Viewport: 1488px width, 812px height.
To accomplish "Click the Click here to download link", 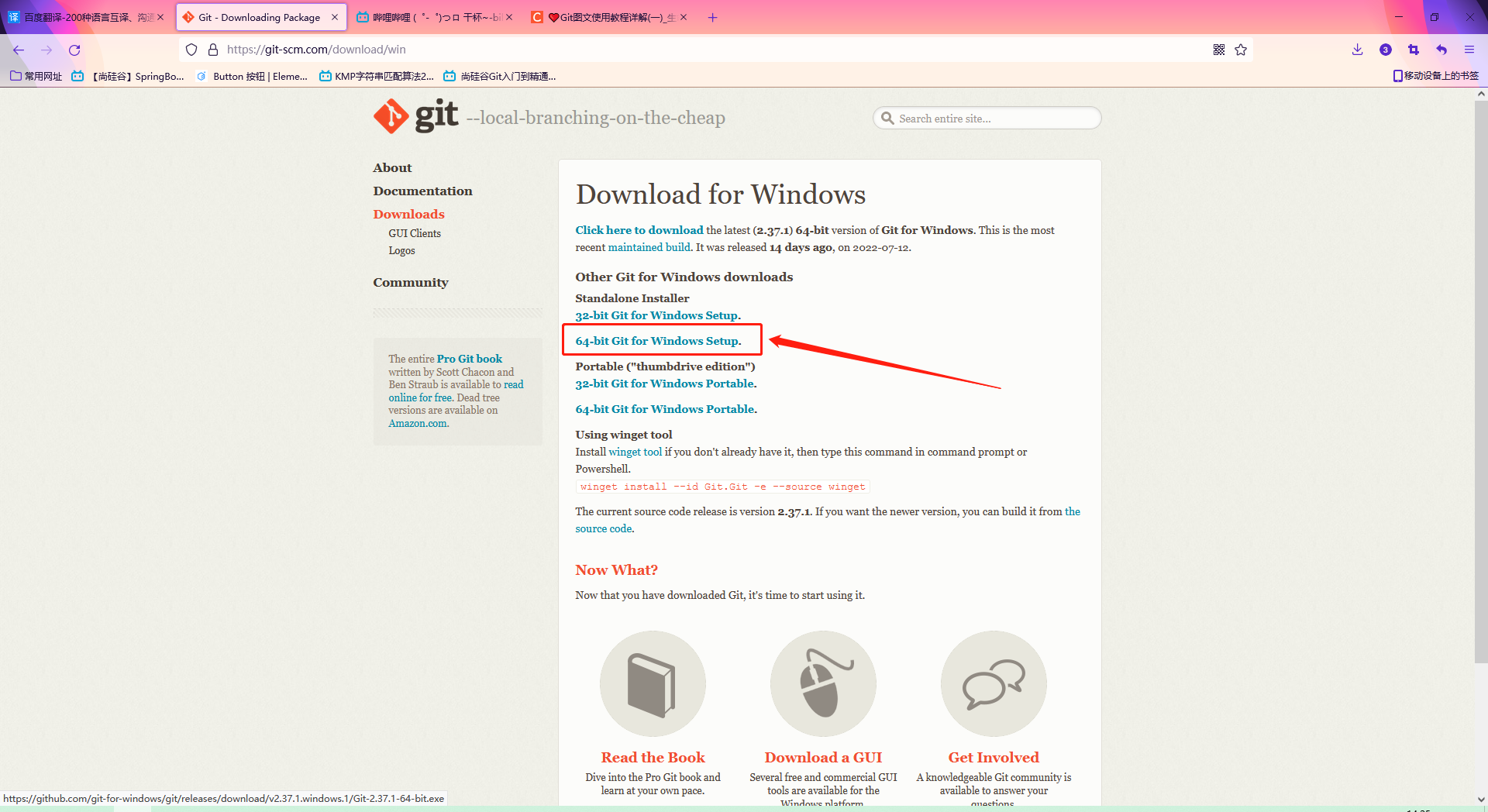I will pos(639,230).
